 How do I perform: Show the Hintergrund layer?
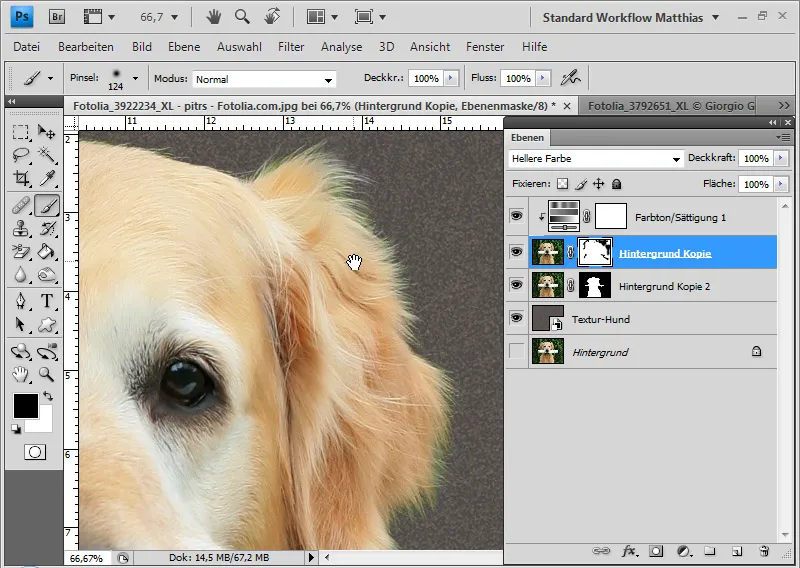click(x=516, y=351)
